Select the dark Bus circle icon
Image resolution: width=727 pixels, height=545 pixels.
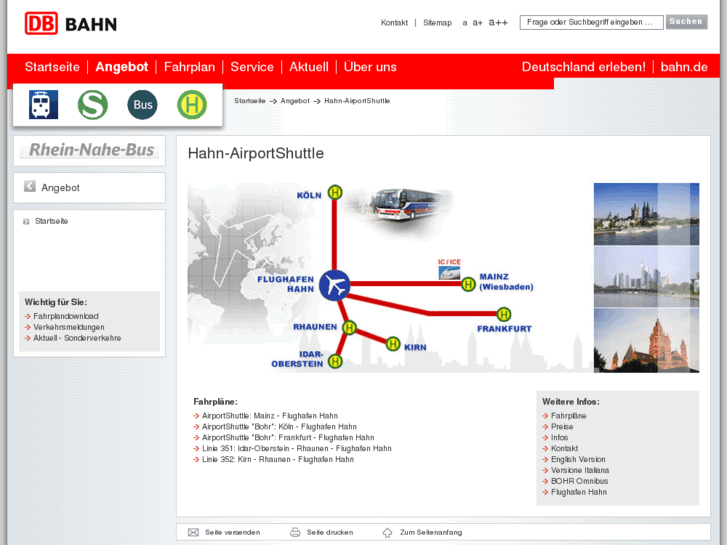[x=142, y=104]
